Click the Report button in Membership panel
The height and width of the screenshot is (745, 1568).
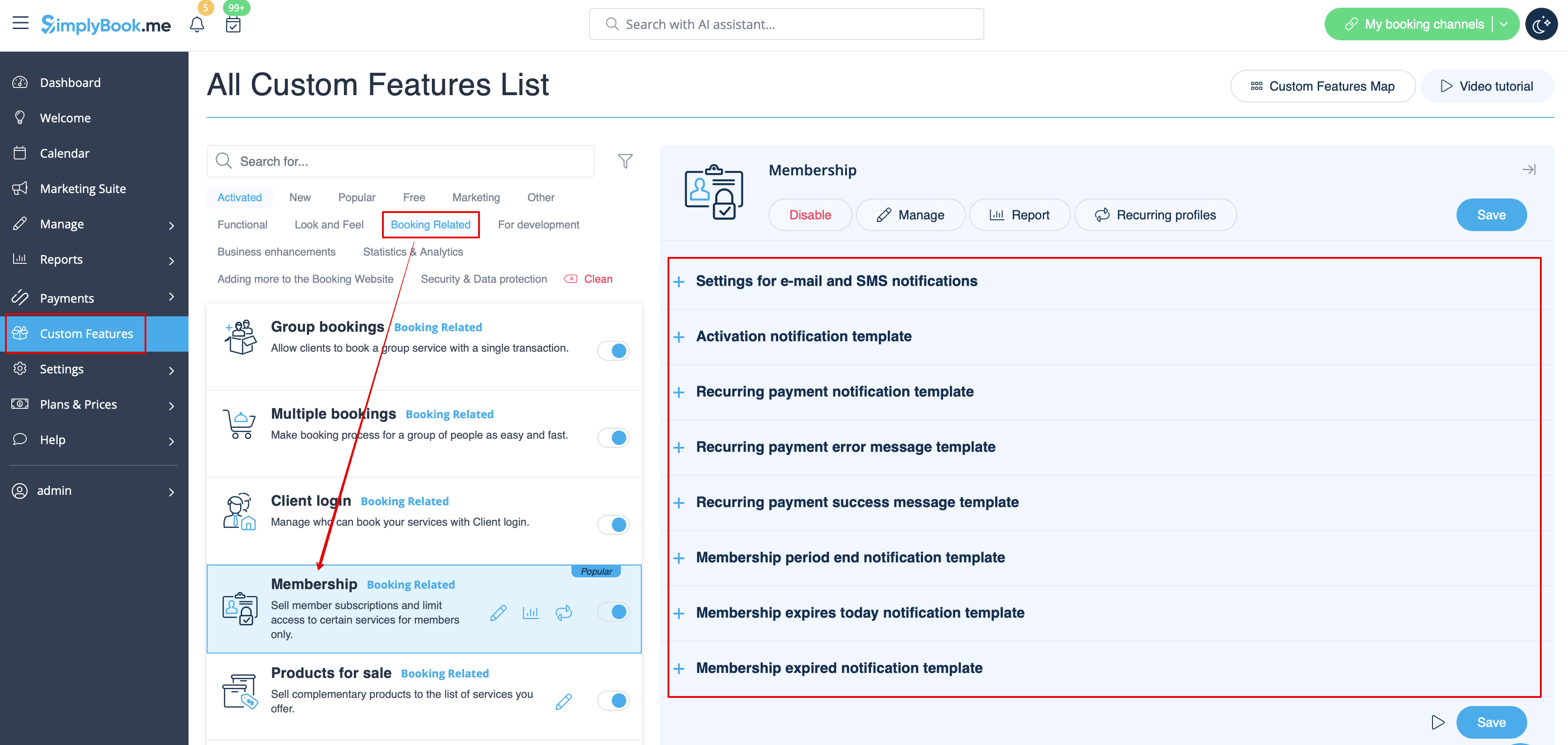pyautogui.click(x=1020, y=215)
